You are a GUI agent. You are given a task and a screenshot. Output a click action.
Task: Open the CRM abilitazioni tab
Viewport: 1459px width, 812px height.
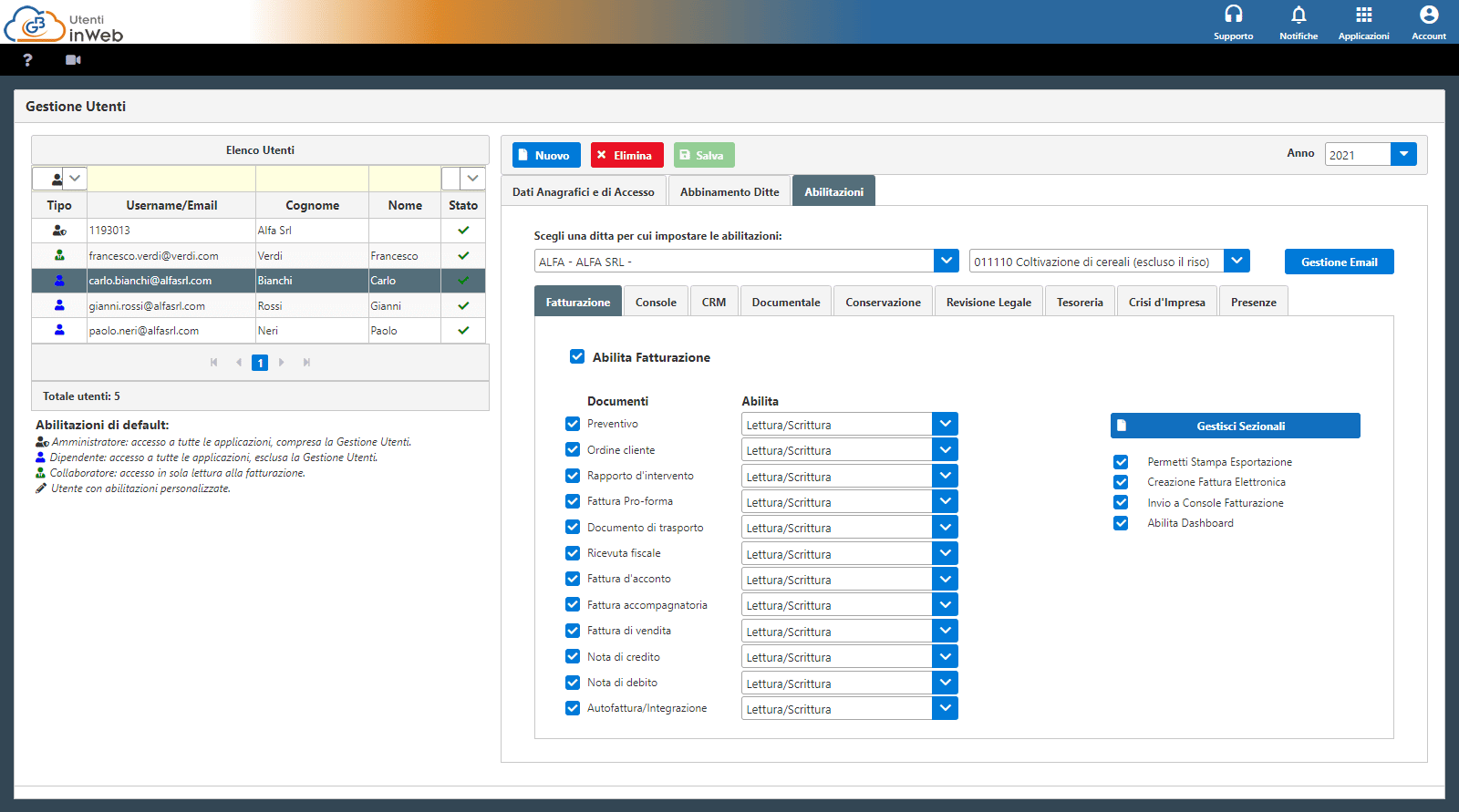714,302
